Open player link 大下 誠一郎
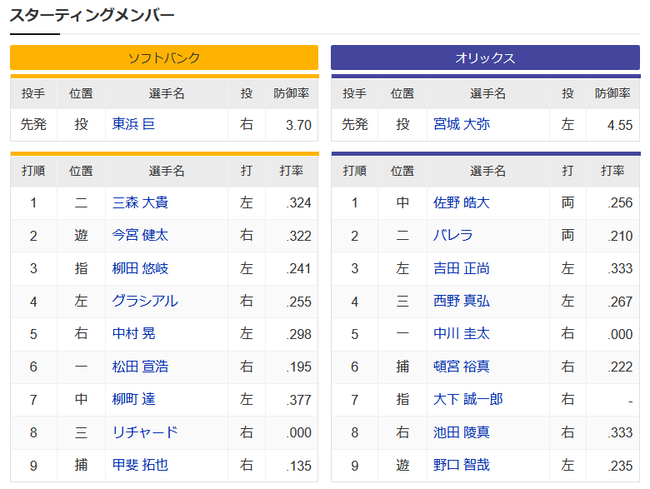The height and width of the screenshot is (489, 650). click(x=468, y=399)
